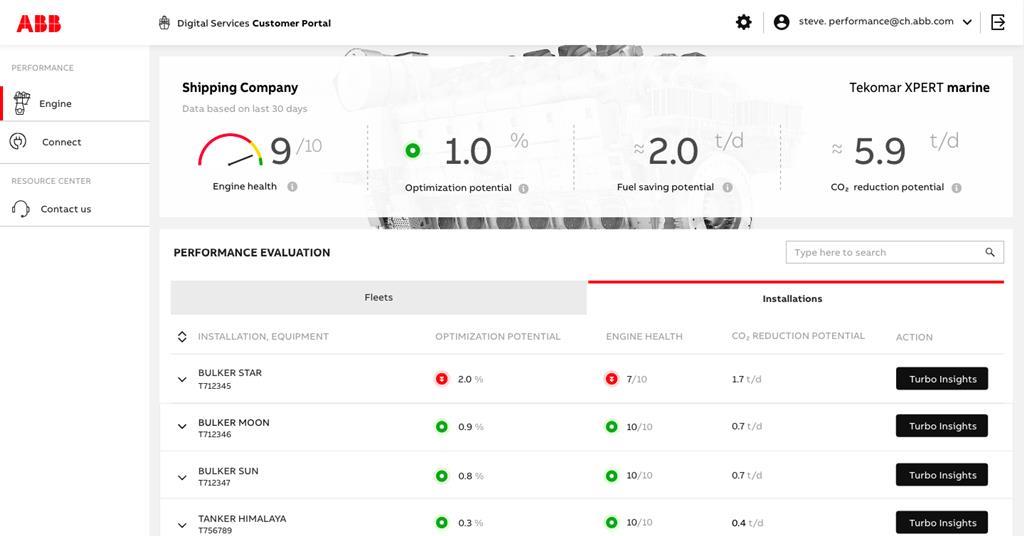Click the engine health gauge
The height and width of the screenshot is (536, 1024).
[230, 150]
